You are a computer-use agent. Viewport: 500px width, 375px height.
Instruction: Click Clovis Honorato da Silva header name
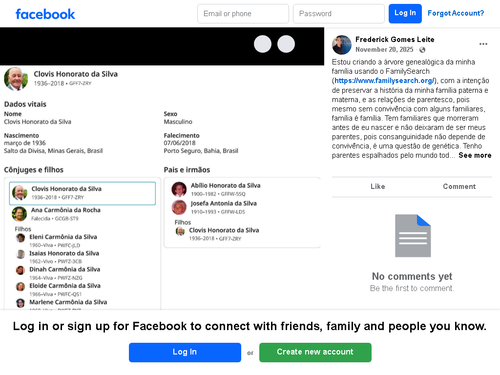point(76,74)
